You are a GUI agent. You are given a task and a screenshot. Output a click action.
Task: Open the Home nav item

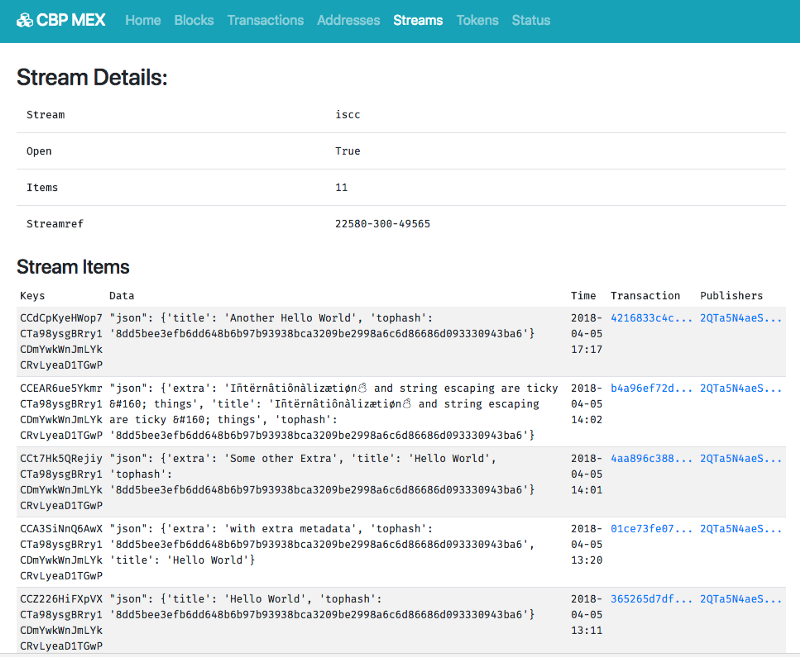tap(143, 20)
